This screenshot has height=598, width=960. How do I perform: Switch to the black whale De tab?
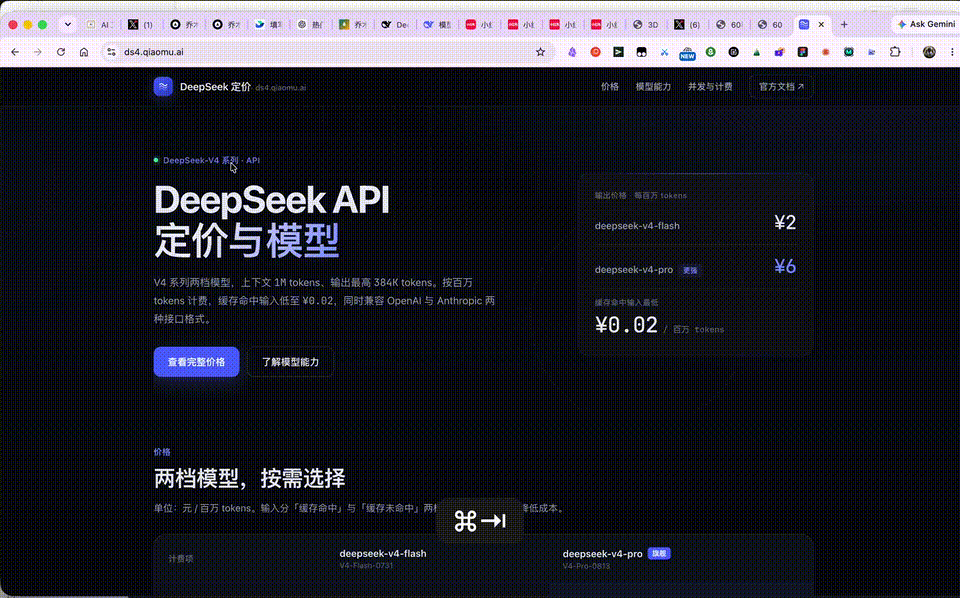click(x=395, y=24)
